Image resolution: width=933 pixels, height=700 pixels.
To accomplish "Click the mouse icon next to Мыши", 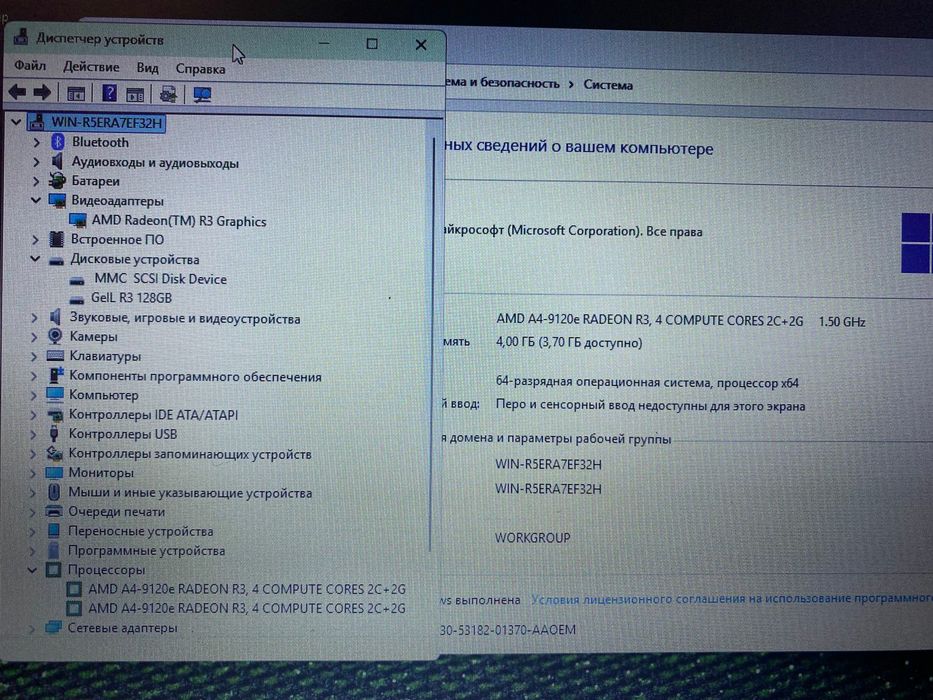I will [x=54, y=492].
